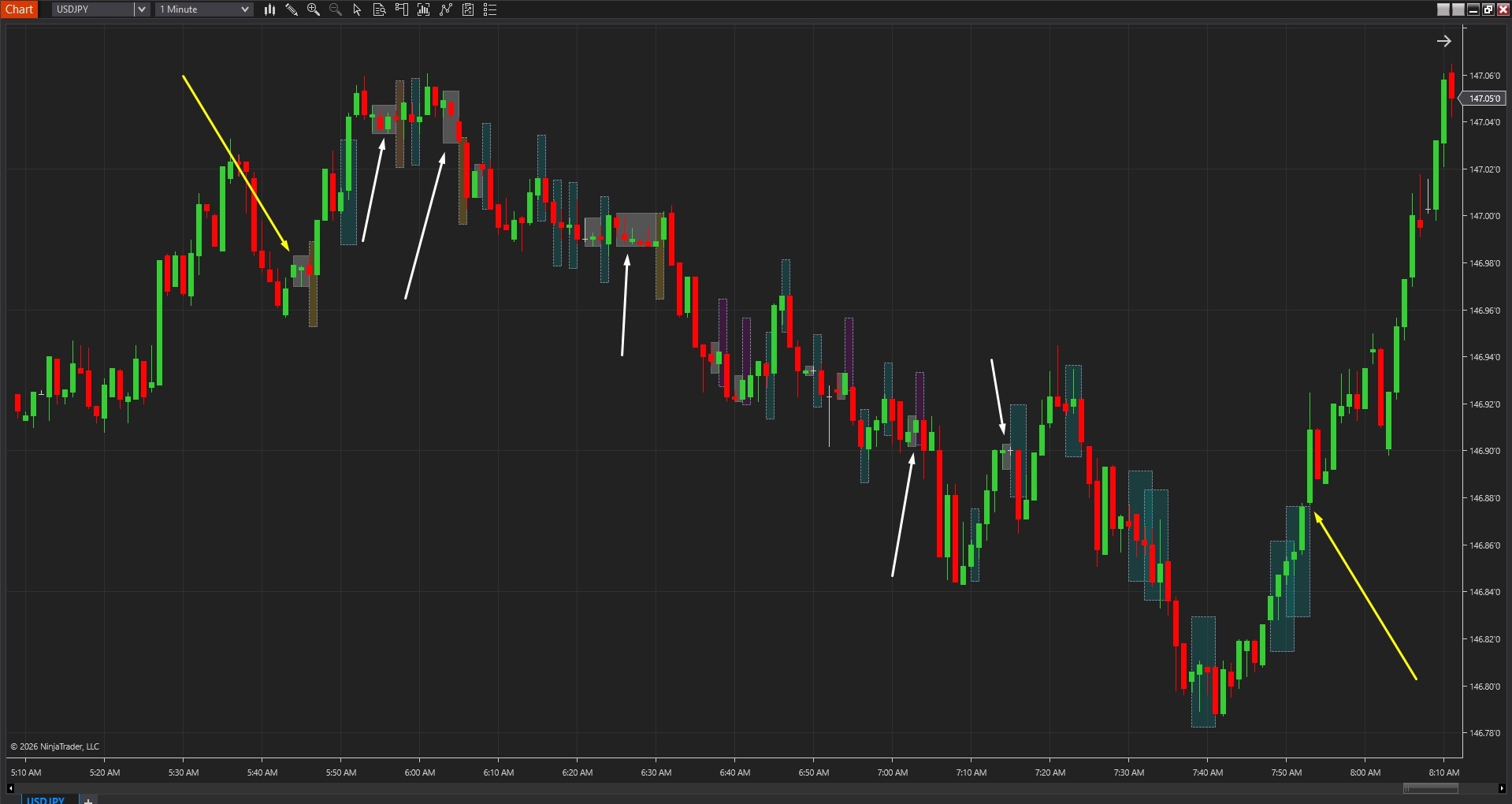Click the horizontal scrollbar thumb
The height and width of the screenshot is (804, 1512).
pos(1430,788)
